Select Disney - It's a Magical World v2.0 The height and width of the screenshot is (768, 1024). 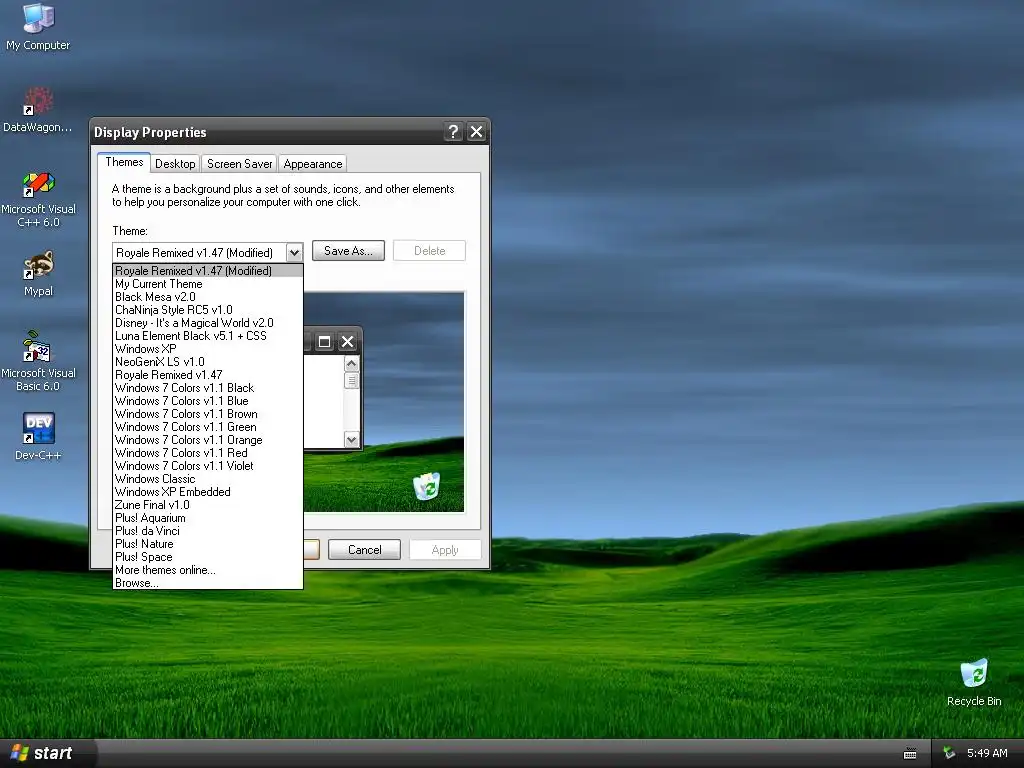(x=208, y=323)
